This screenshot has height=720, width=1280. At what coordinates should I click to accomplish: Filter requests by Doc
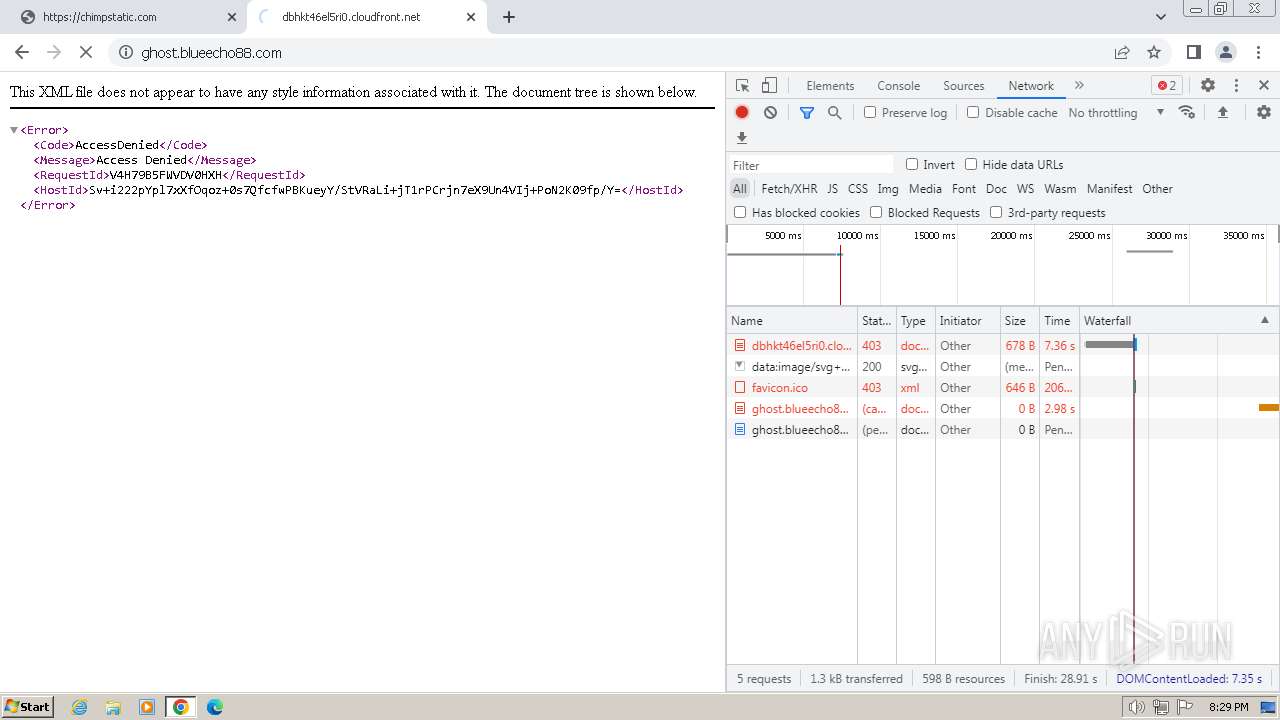pos(996,188)
